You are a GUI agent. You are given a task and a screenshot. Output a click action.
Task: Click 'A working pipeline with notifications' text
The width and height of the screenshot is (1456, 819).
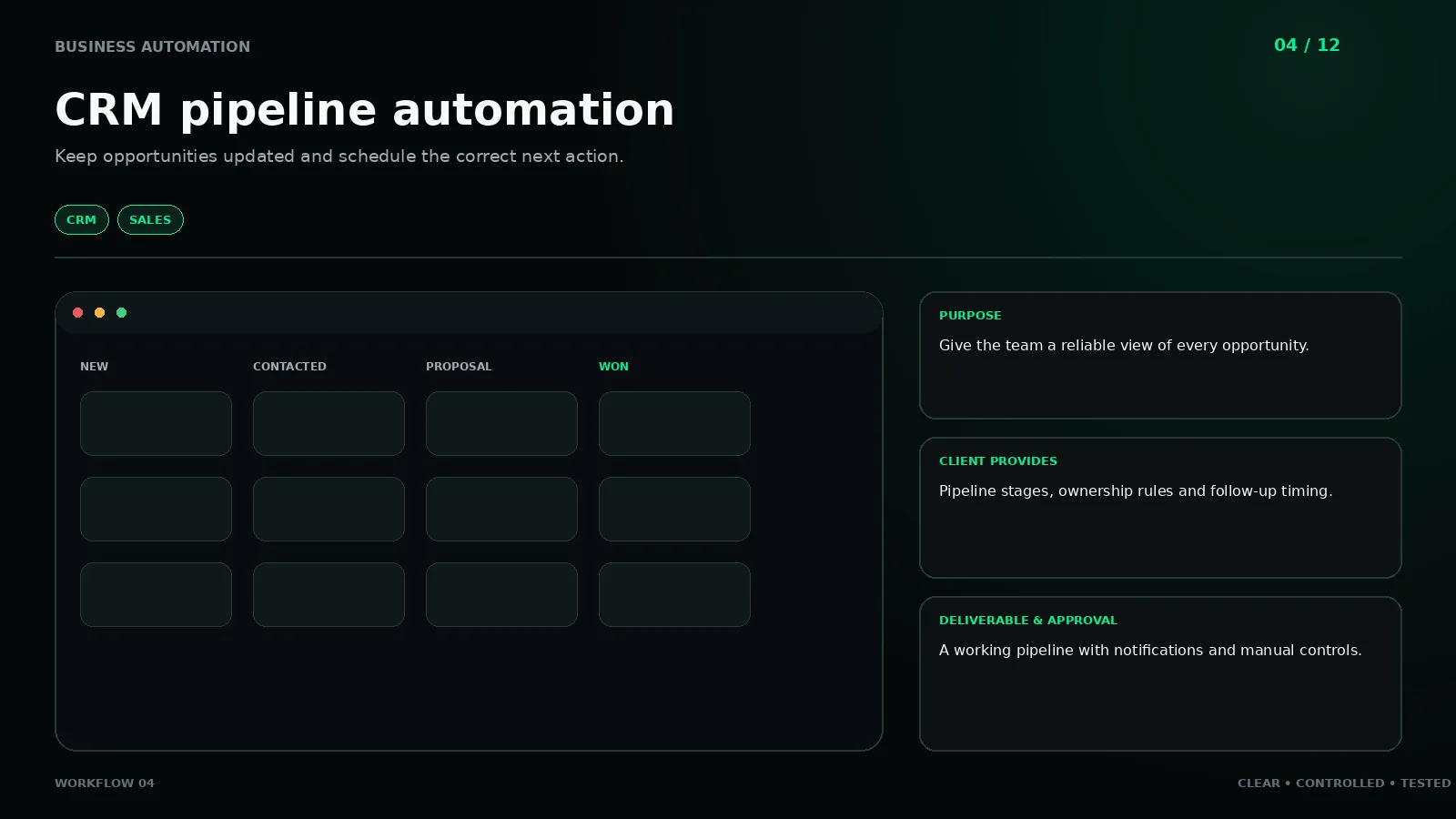pyautogui.click(x=1150, y=650)
